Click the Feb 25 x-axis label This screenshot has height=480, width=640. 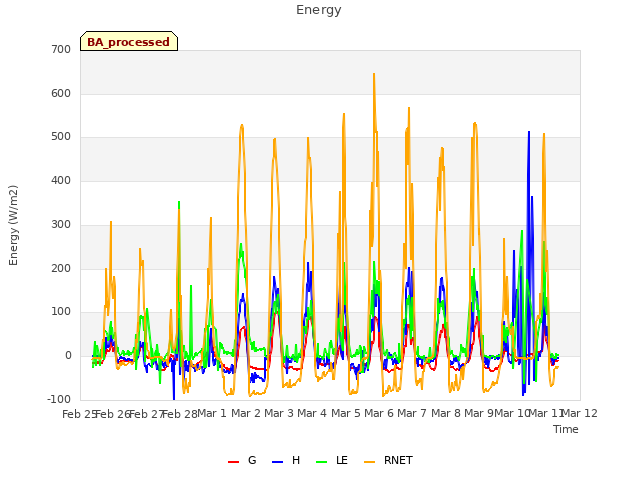pos(79,415)
